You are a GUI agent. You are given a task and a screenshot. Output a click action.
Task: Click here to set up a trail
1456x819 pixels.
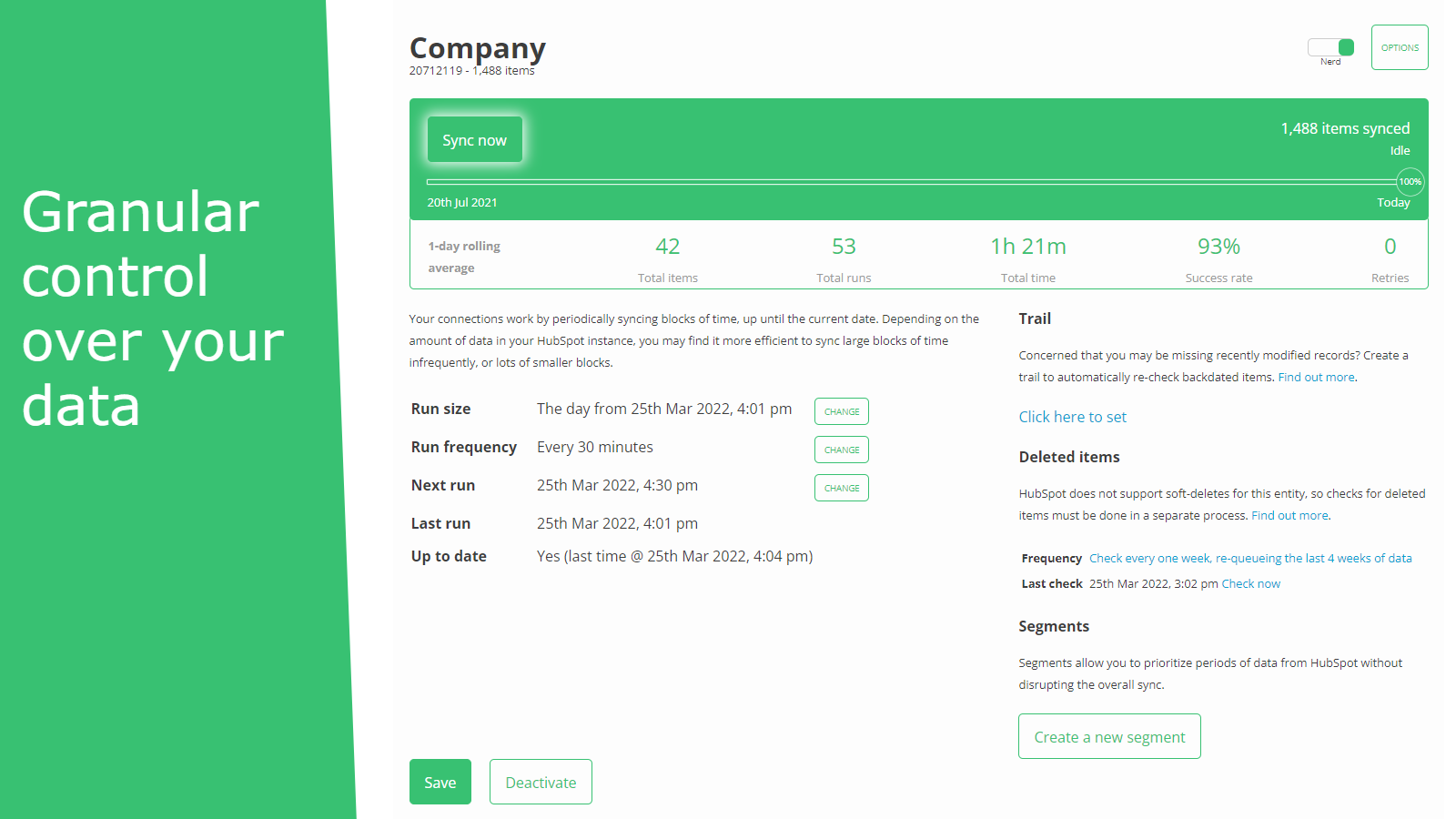point(1072,417)
